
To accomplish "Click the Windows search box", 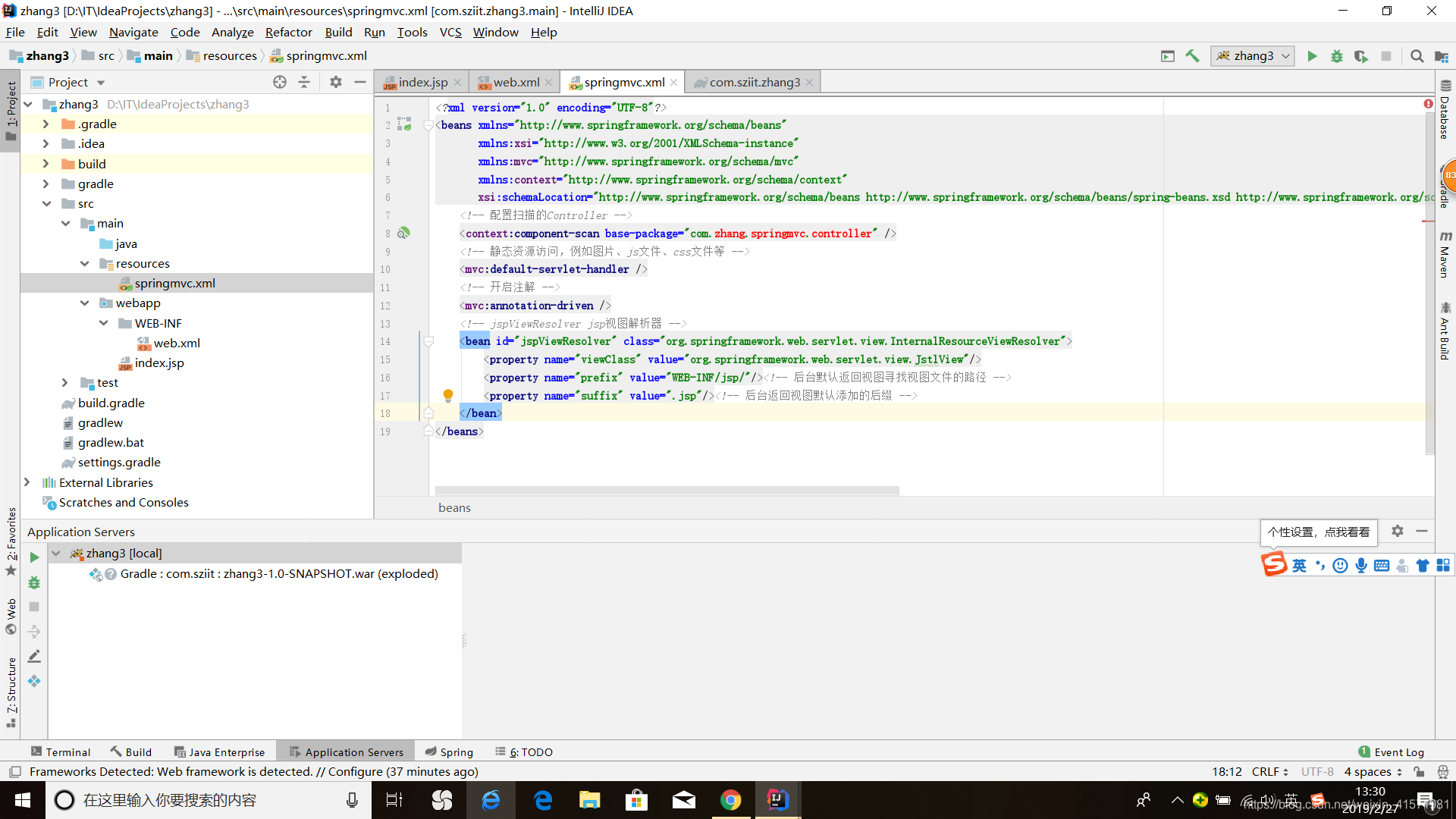I will pos(209,800).
